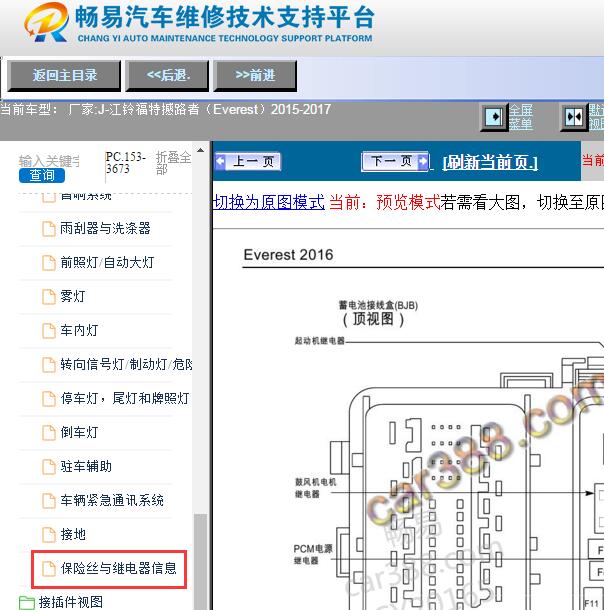
Task: Click page icon beside 保险丝与继电器信息
Action: point(49,568)
